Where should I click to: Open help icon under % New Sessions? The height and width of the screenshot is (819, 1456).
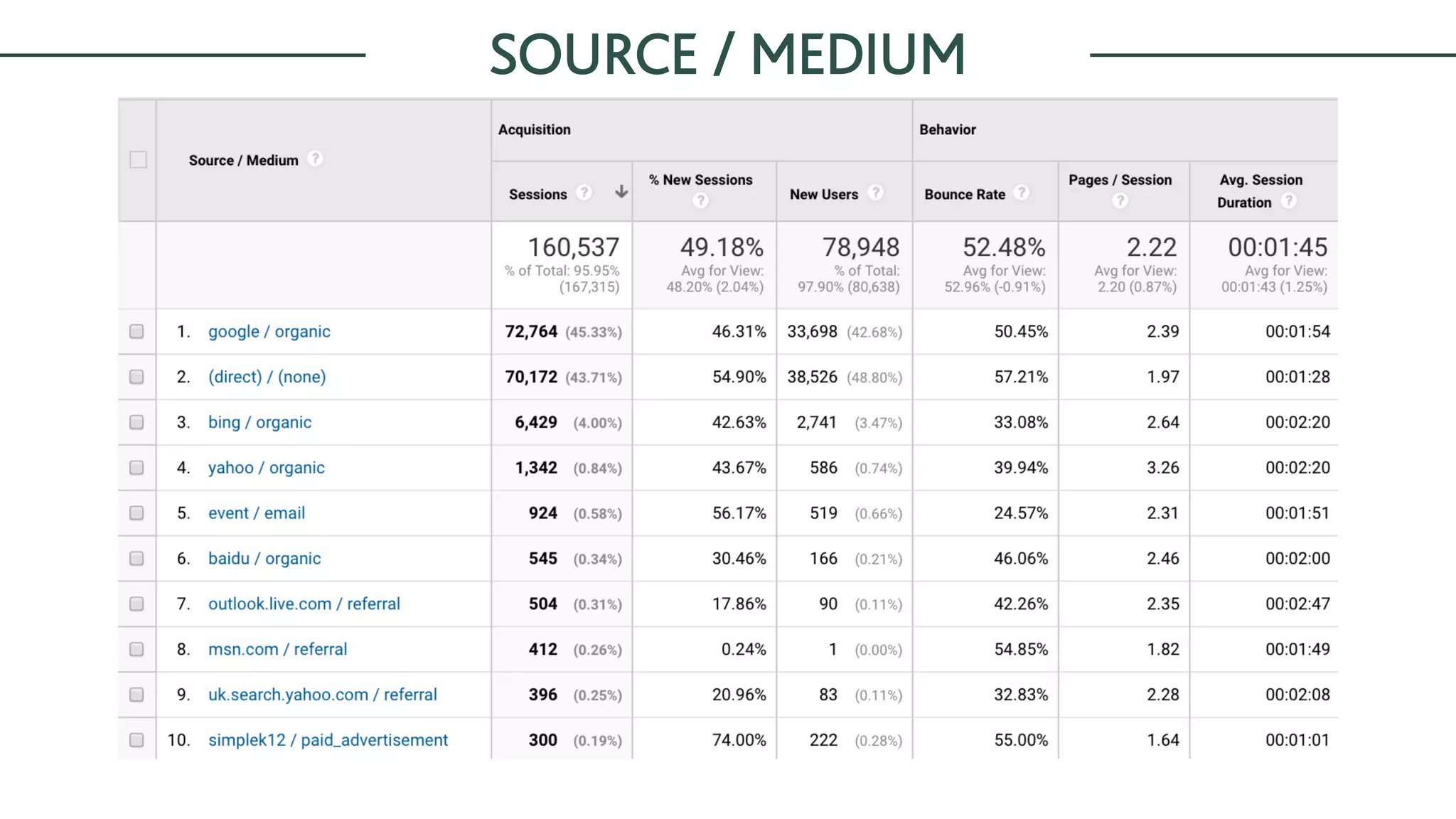[700, 200]
